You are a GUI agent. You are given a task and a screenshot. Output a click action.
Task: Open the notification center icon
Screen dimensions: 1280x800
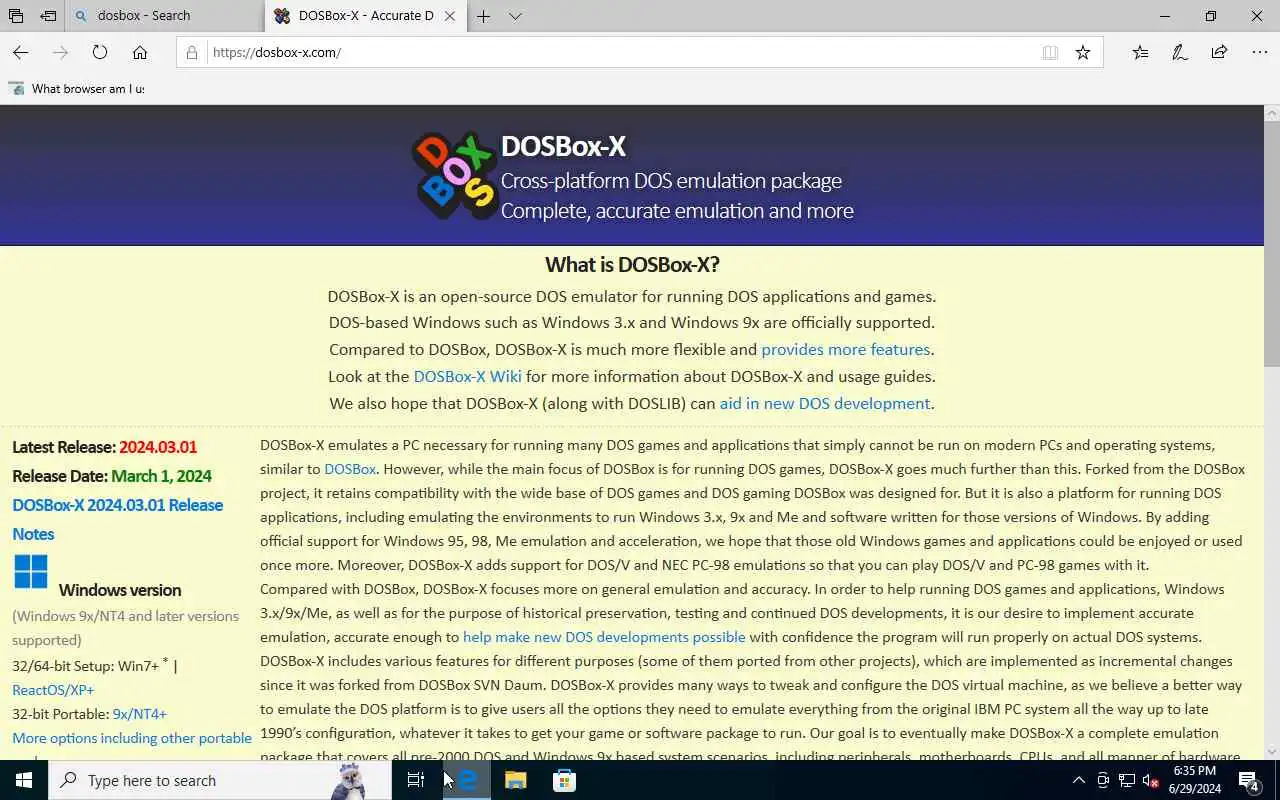click(x=1249, y=780)
